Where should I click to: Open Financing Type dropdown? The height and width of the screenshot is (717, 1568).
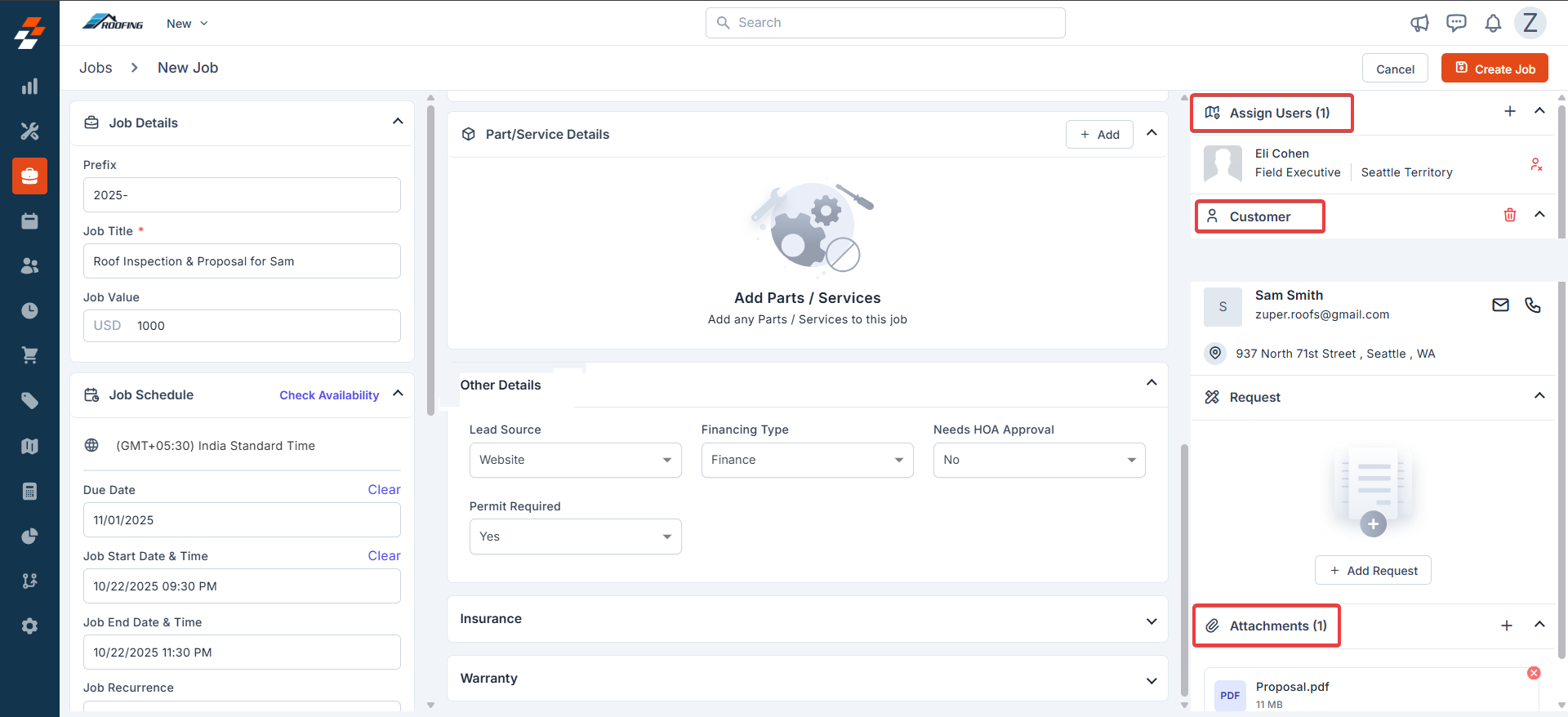pyautogui.click(x=807, y=460)
